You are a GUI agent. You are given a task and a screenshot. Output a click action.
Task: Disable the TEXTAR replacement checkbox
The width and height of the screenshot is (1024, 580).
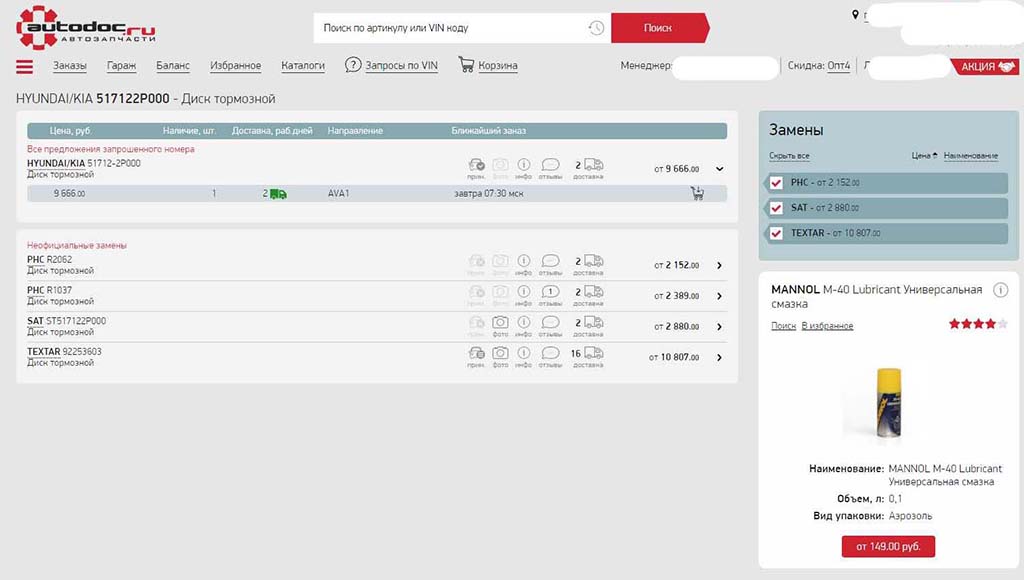click(776, 233)
